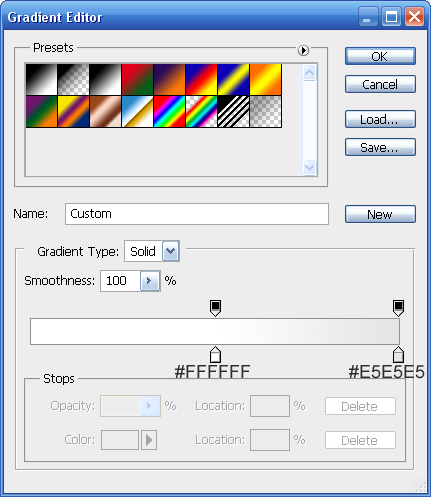Select the white #FFFFFF color stop
The width and height of the screenshot is (431, 497).
click(x=215, y=355)
